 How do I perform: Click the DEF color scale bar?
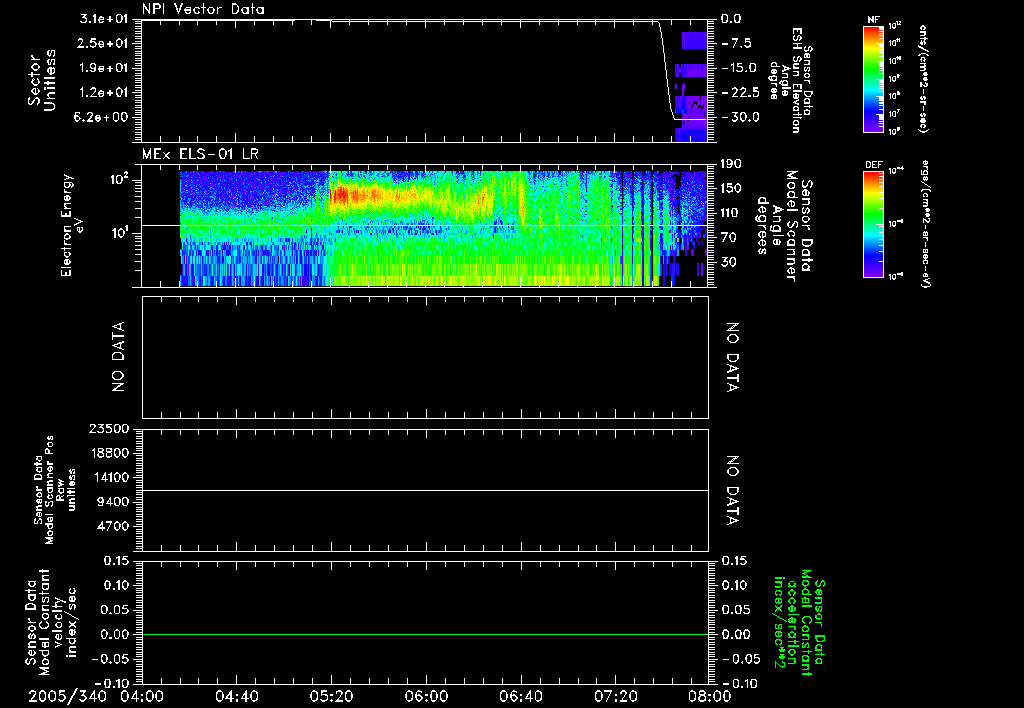tap(873, 224)
